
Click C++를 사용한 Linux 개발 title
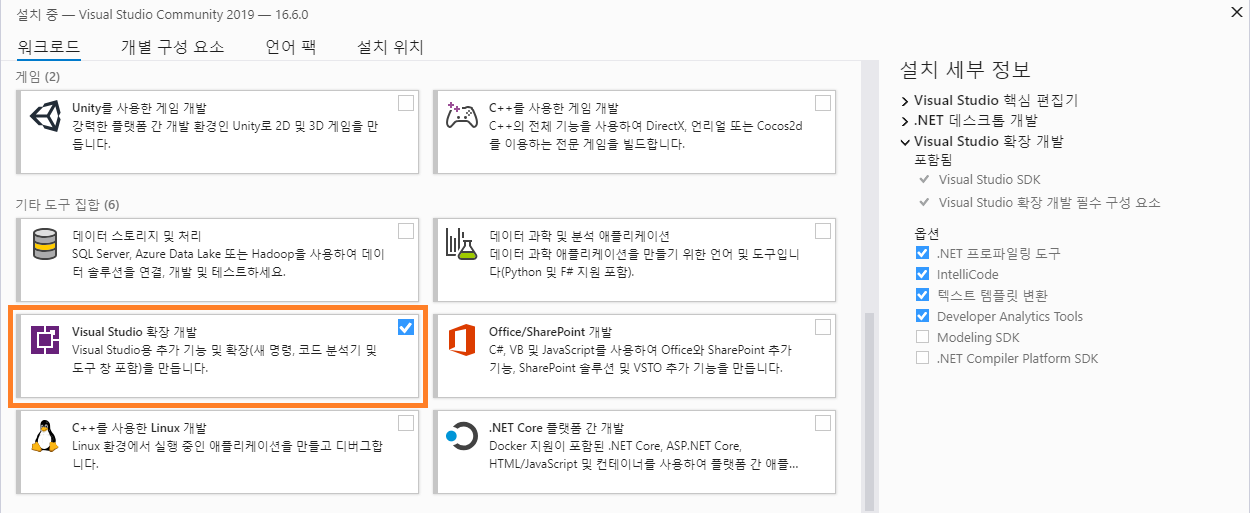coord(140,428)
